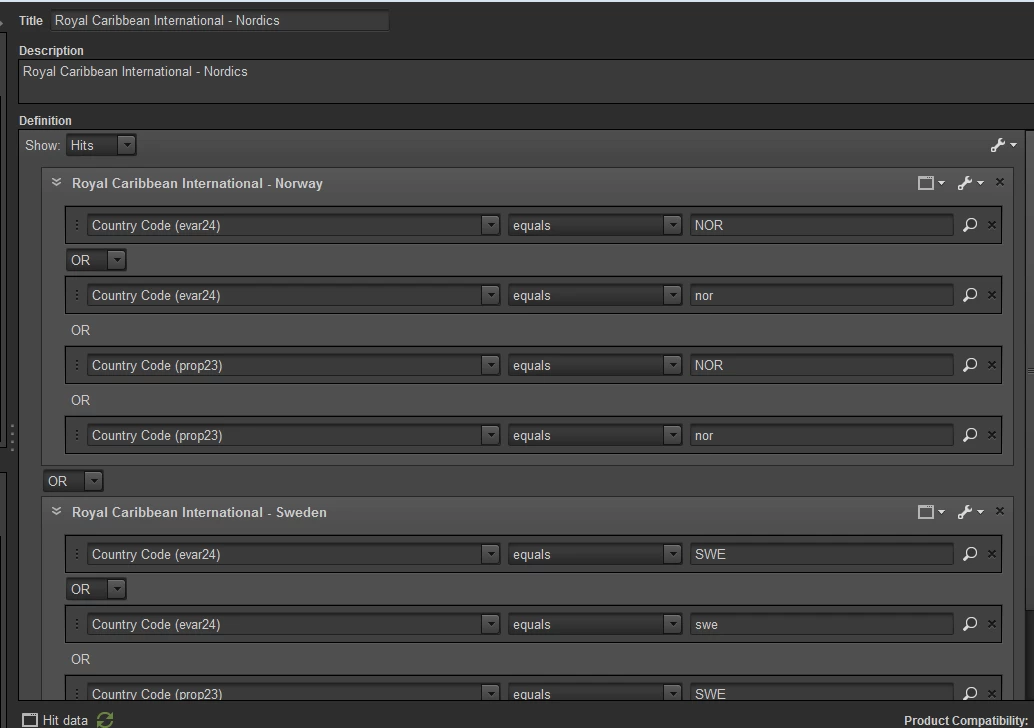Open the Norway container view type icon

930,183
